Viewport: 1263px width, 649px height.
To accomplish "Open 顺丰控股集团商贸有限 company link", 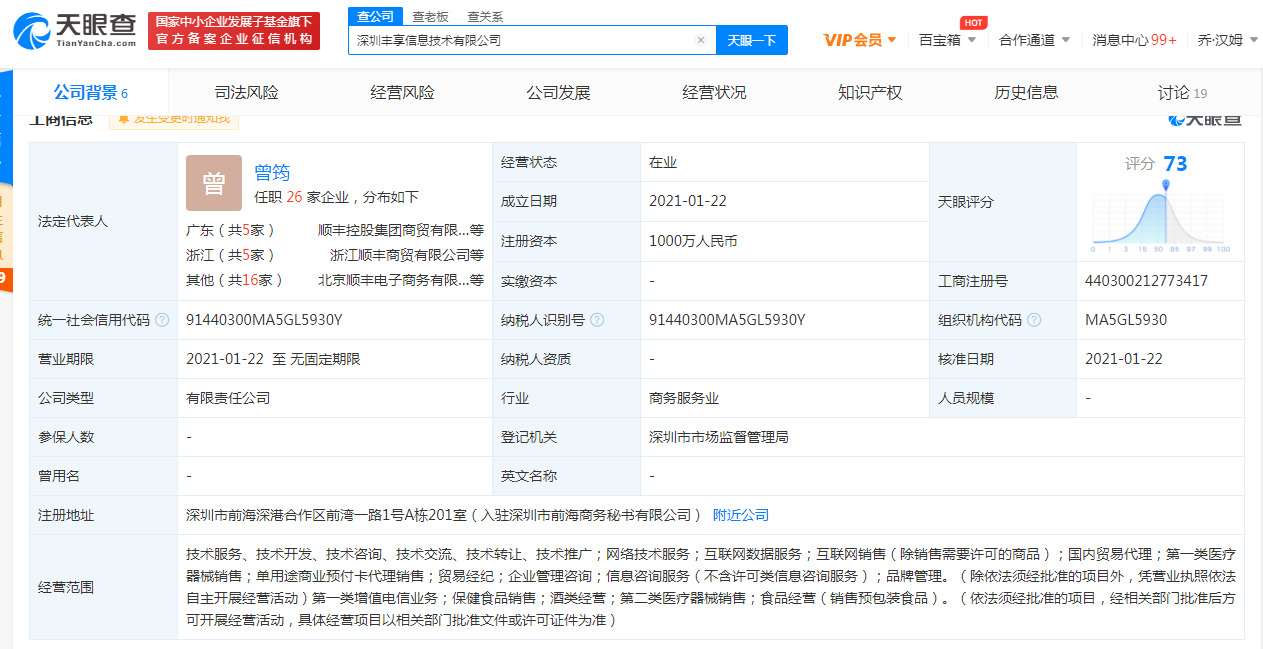I will pos(401,229).
